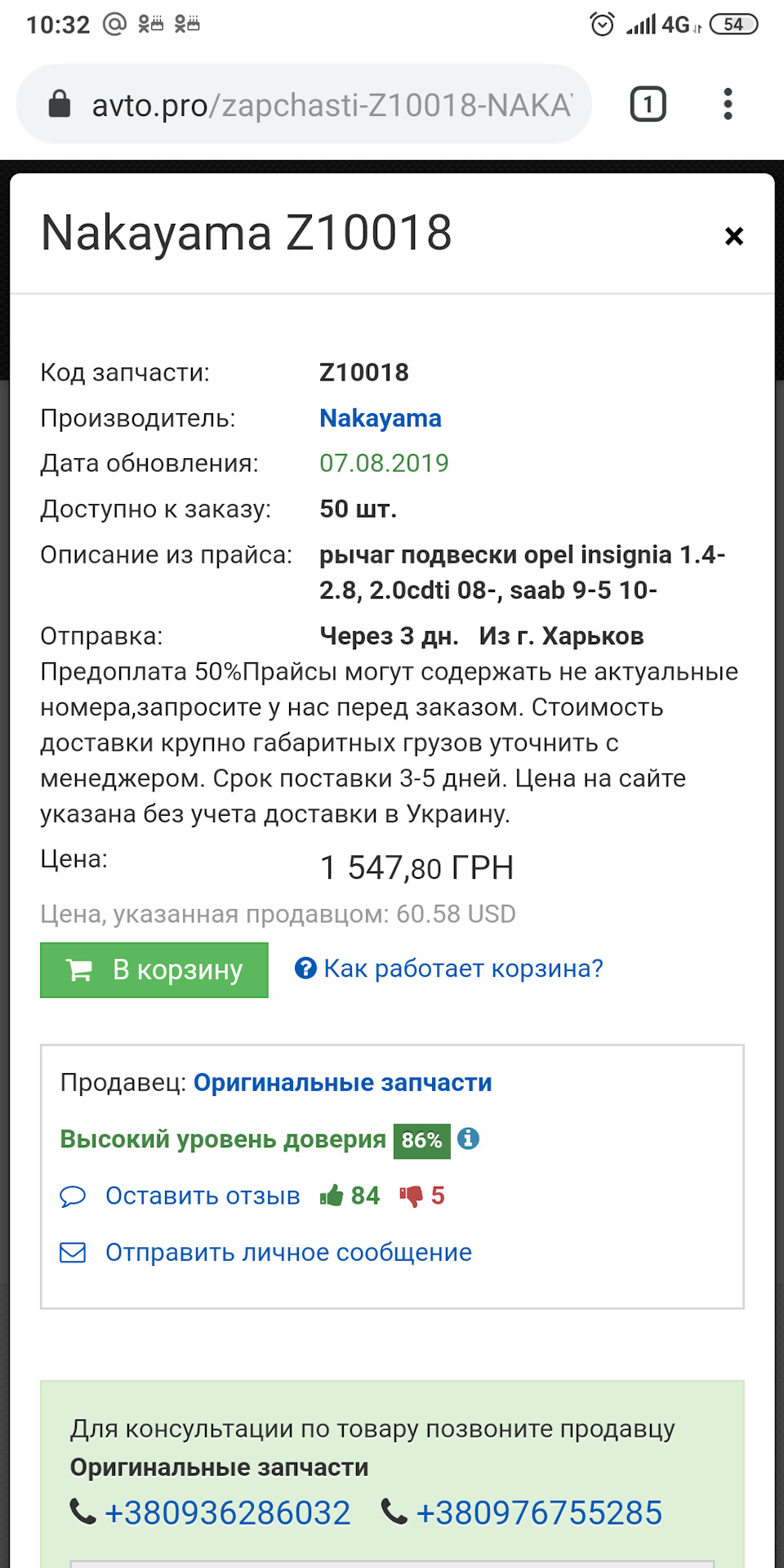
Task: Call seller number +380976755285
Action: click(539, 1513)
